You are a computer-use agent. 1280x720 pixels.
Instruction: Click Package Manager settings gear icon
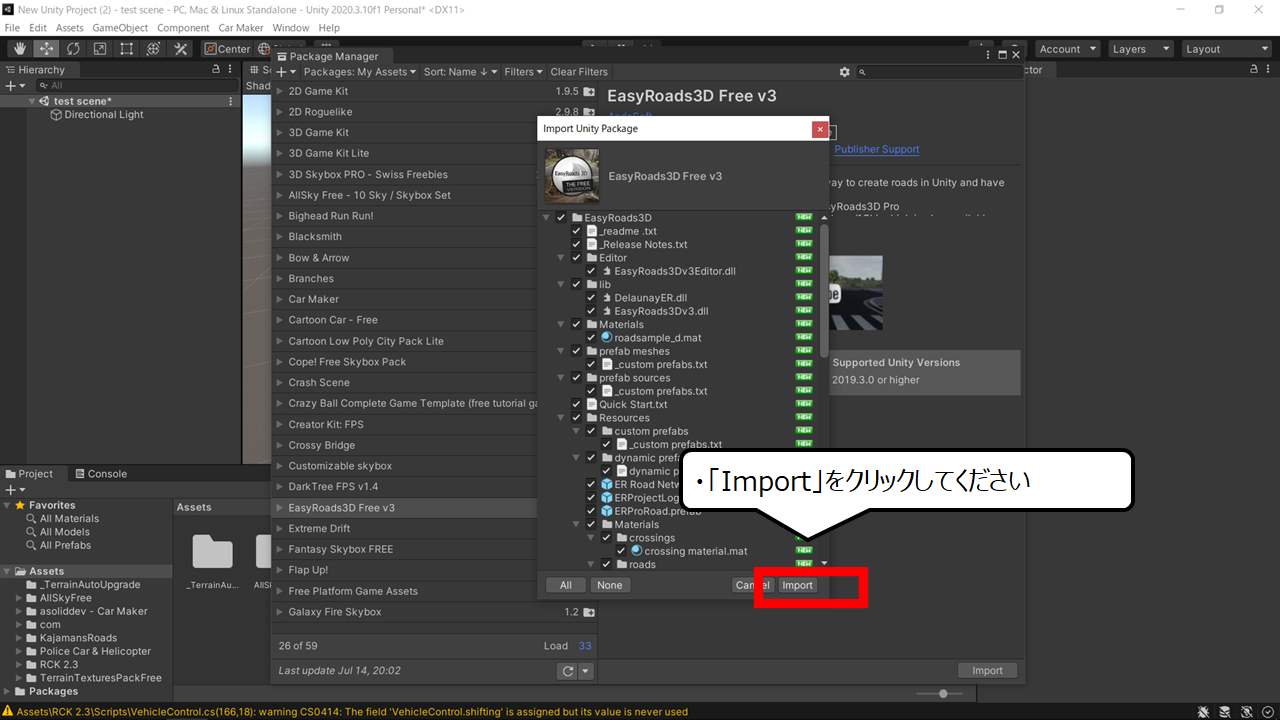pyautogui.click(x=845, y=72)
